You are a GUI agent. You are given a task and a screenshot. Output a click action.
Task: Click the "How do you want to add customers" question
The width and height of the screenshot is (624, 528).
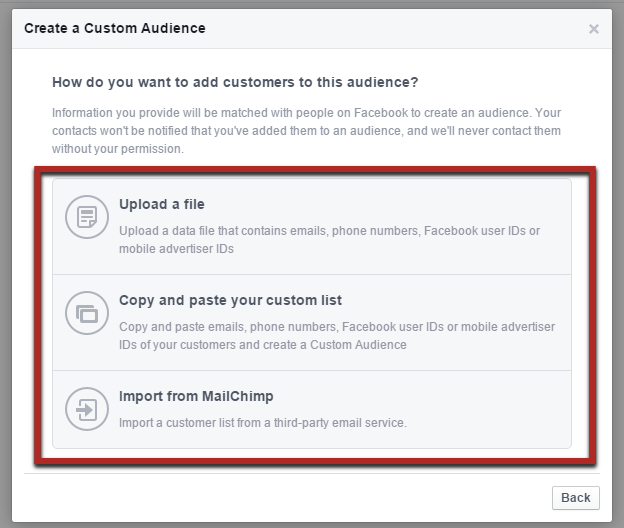click(236, 82)
